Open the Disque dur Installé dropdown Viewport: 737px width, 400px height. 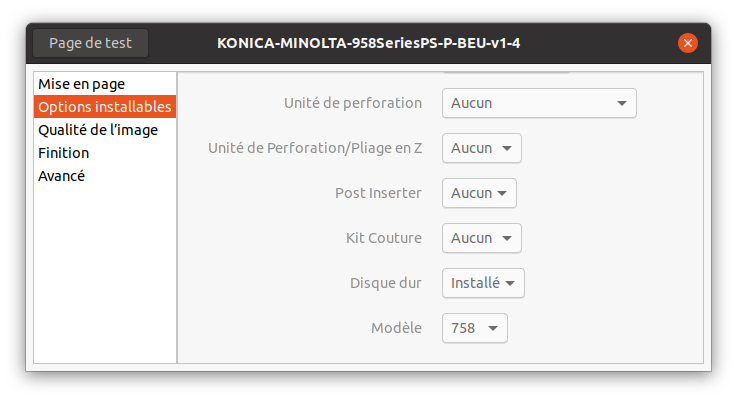click(483, 283)
